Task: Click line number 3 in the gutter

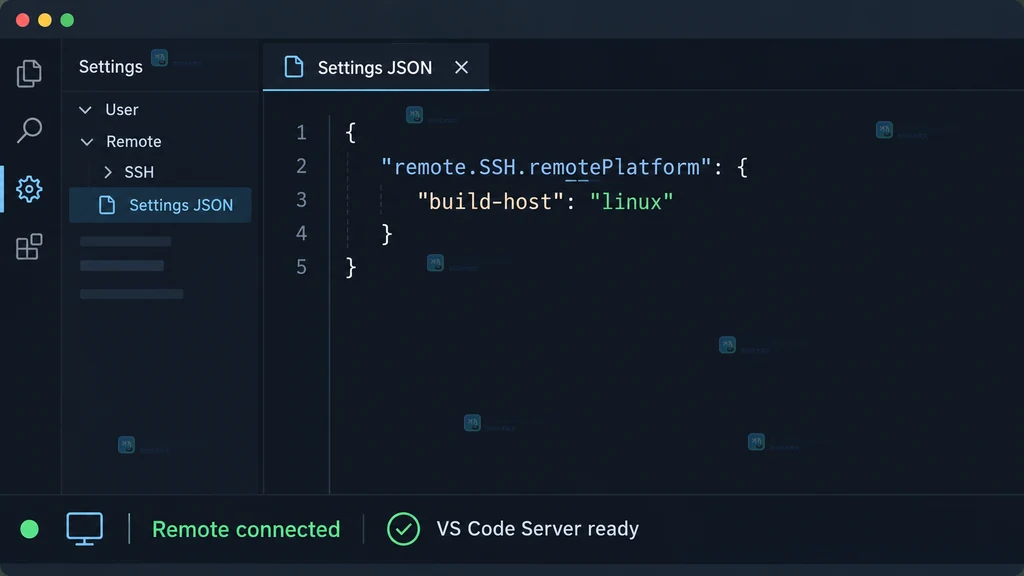Action: click(301, 200)
